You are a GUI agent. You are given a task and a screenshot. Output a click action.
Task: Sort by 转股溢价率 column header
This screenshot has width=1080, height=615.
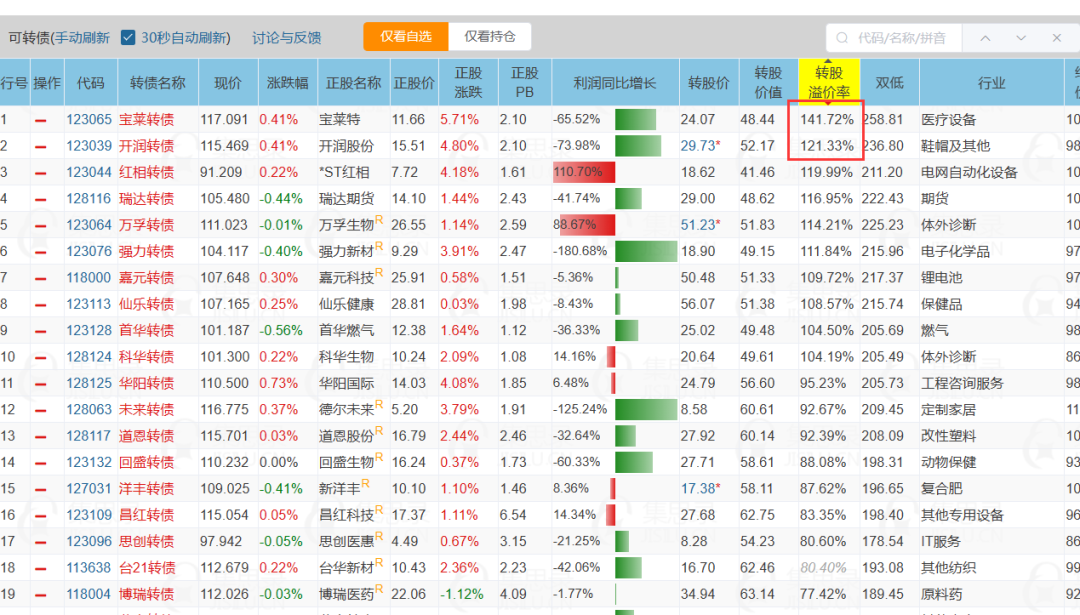829,83
